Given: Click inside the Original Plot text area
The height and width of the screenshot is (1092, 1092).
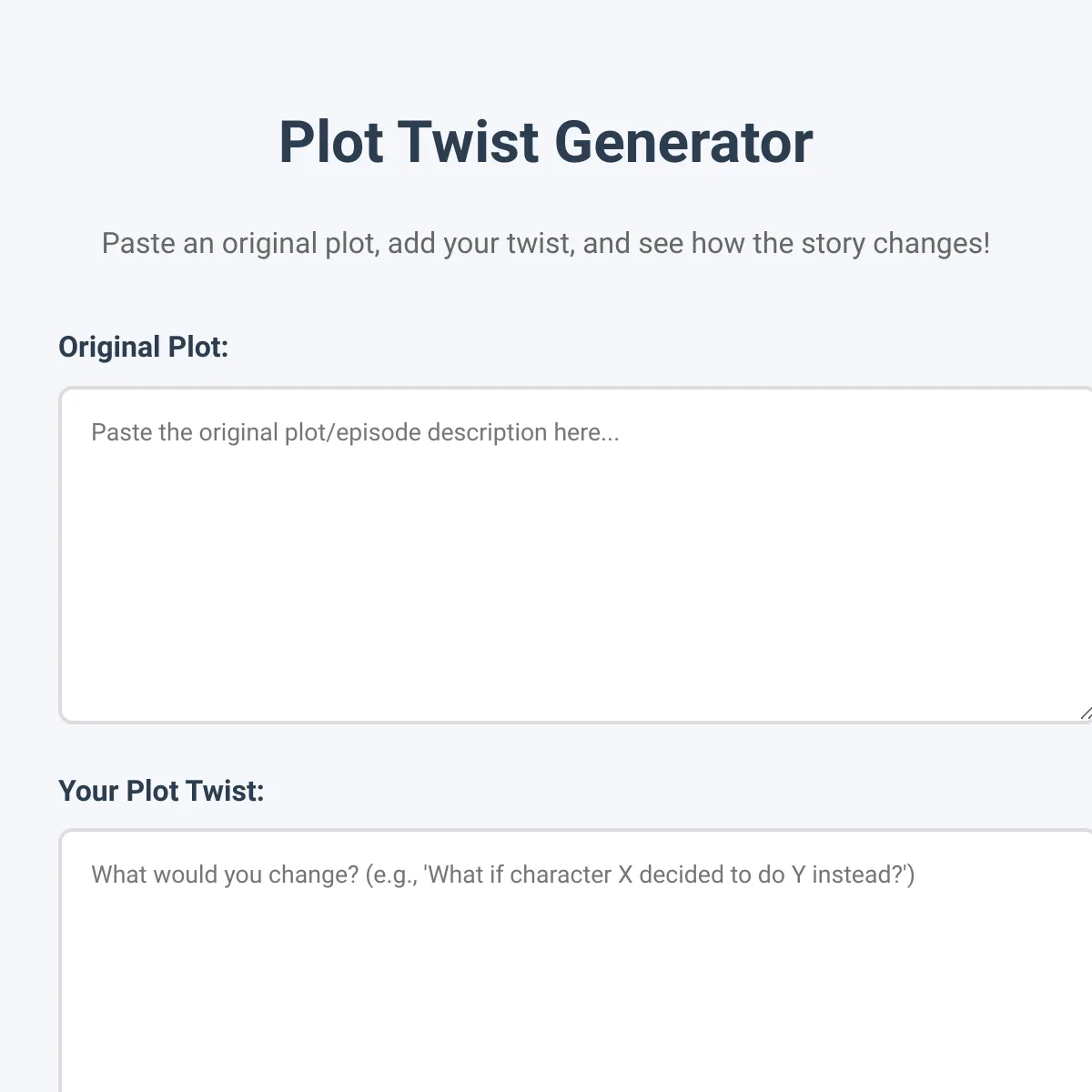Looking at the screenshot, I should click(x=575, y=555).
